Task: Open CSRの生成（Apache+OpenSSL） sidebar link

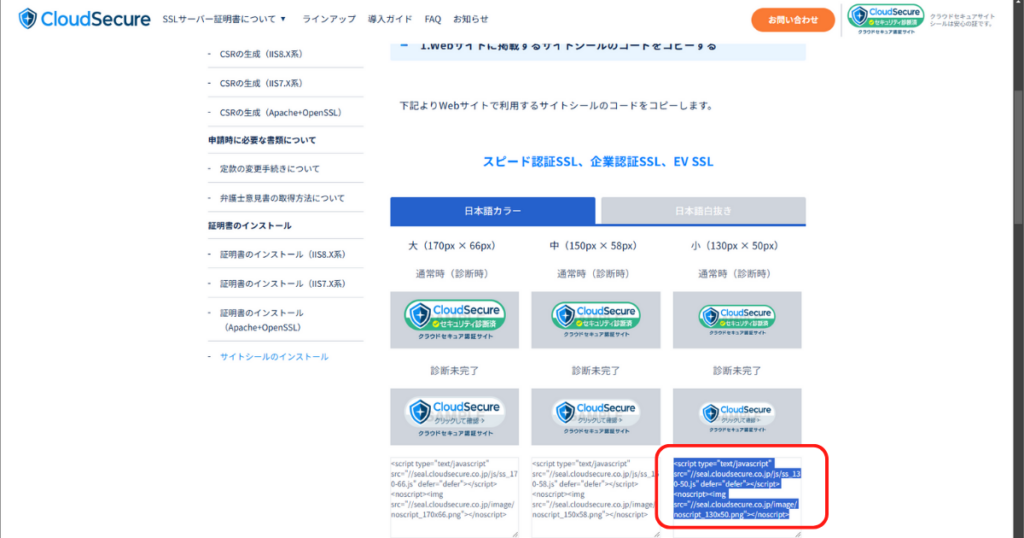Action: pyautogui.click(x=281, y=113)
